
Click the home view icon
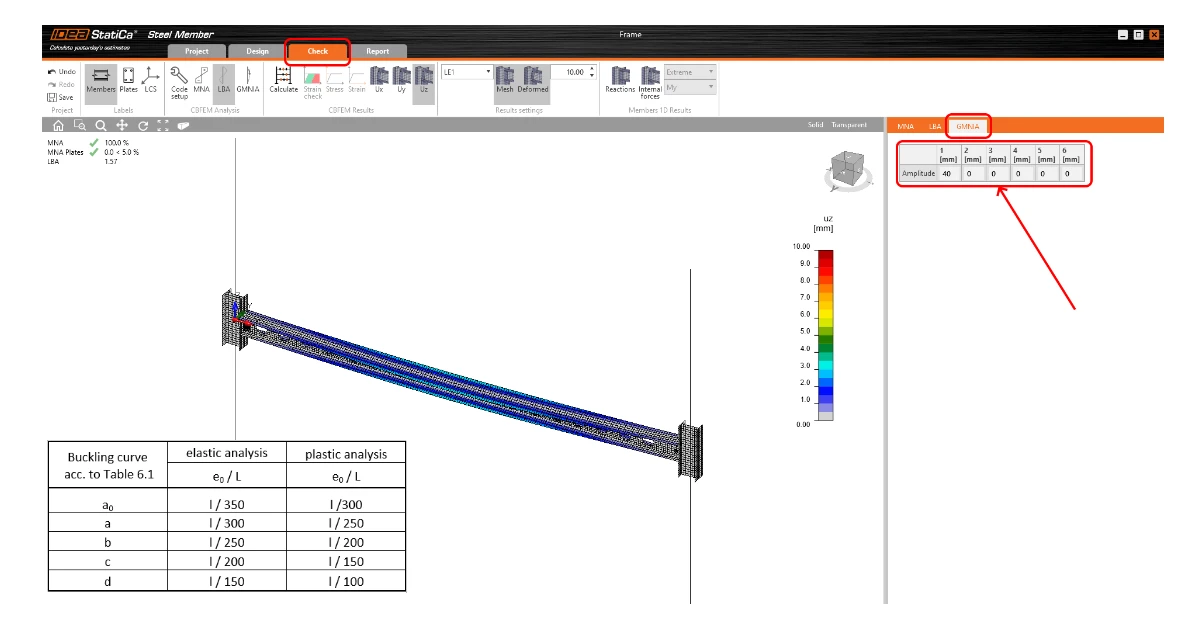(58, 126)
